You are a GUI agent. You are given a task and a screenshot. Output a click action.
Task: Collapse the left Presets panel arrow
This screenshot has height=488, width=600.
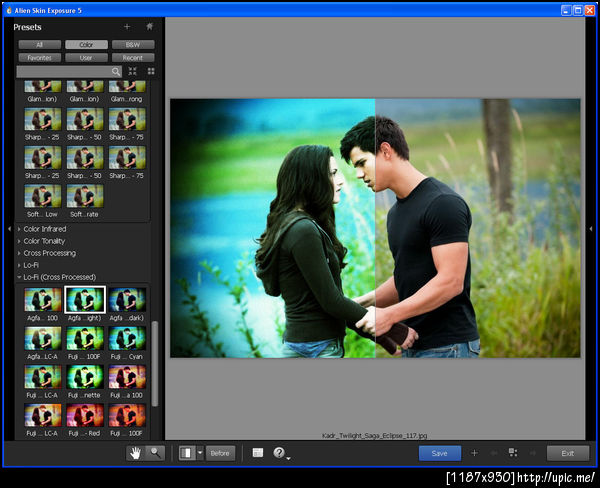[x=10, y=228]
